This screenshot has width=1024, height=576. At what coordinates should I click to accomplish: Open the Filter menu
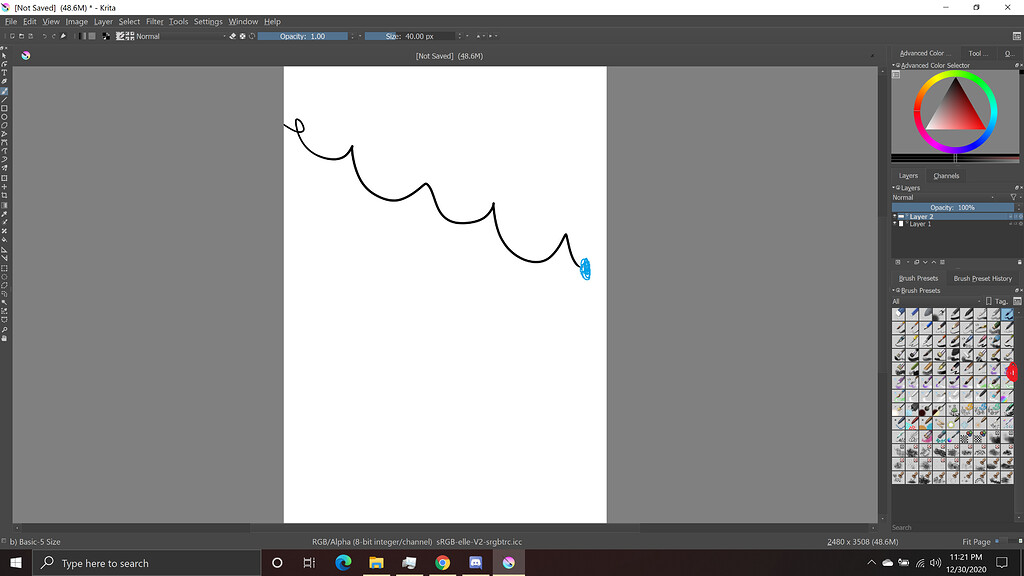pos(154,21)
